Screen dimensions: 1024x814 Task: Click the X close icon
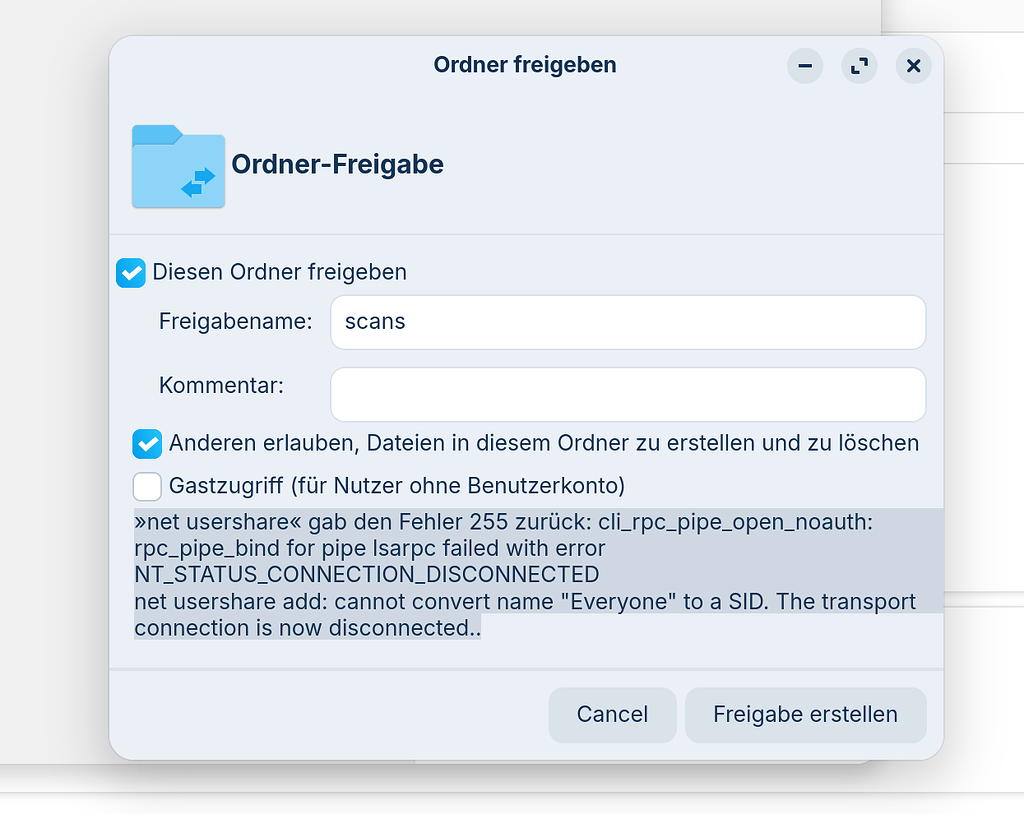(913, 66)
